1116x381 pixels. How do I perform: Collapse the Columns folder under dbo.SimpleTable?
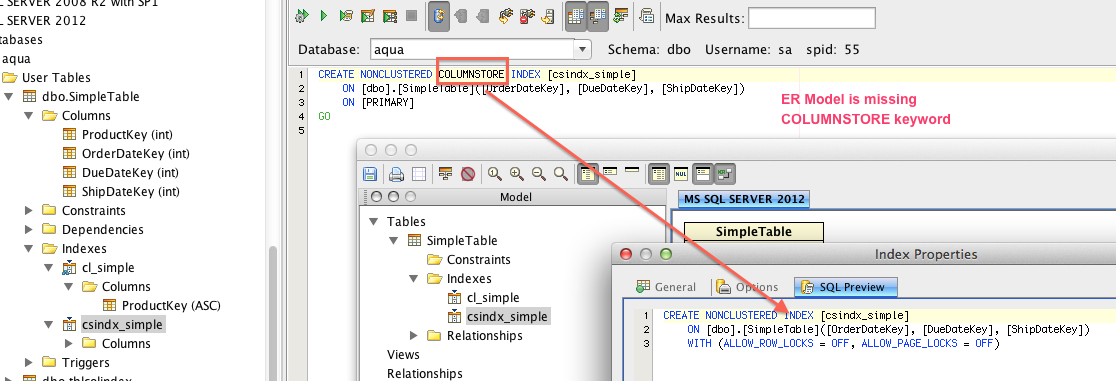pos(29,115)
